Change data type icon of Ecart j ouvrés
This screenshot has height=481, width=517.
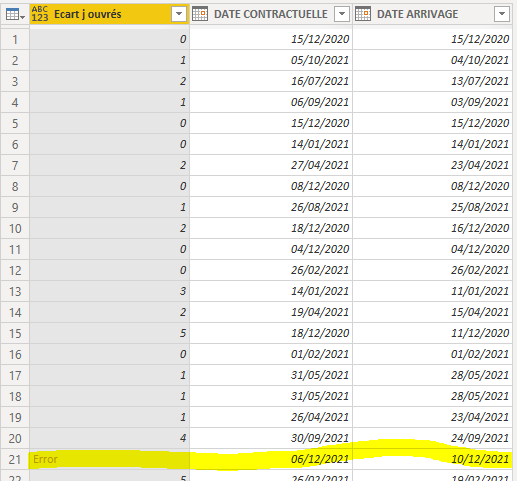40,14
